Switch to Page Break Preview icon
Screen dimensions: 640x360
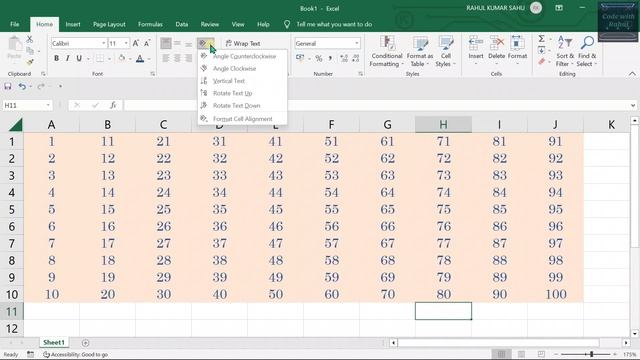(x=541, y=354)
